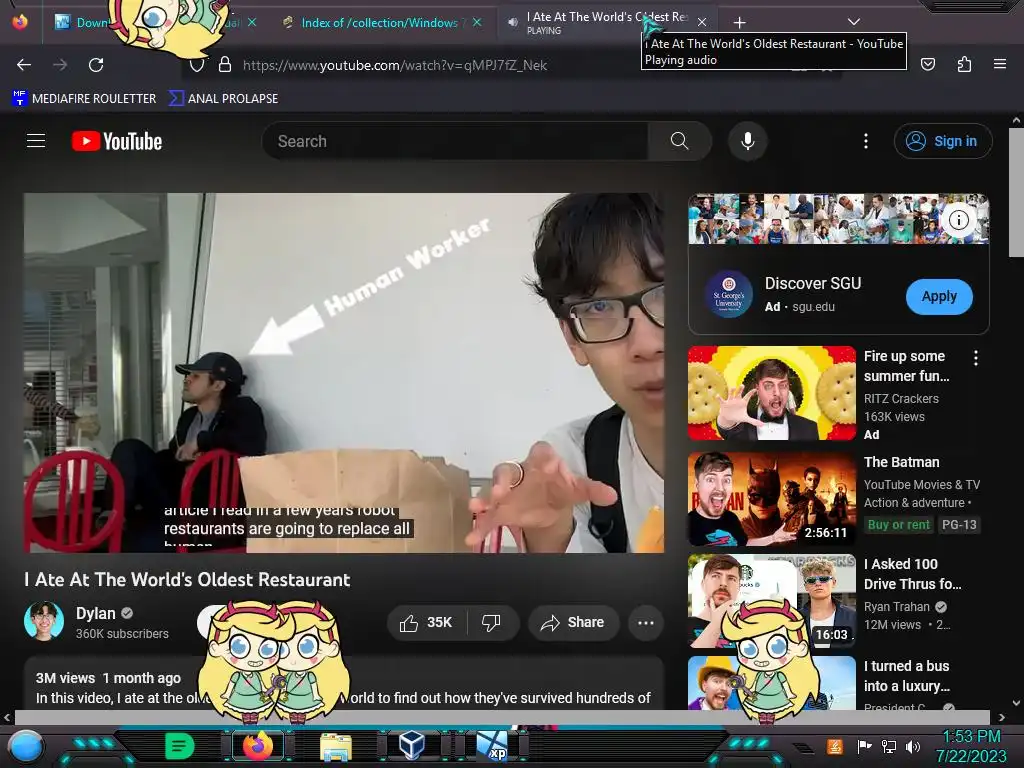Screen dimensions: 1024x768
Task: Open I turned a bus into luxury video
Action: click(x=906, y=676)
